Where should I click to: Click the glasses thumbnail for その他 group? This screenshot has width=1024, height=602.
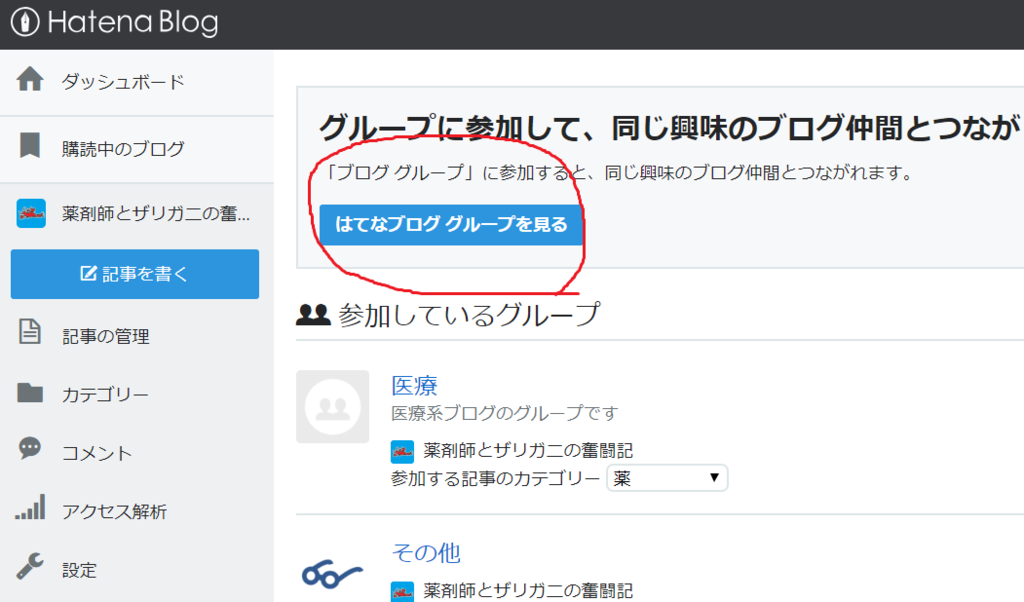pyautogui.click(x=332, y=574)
